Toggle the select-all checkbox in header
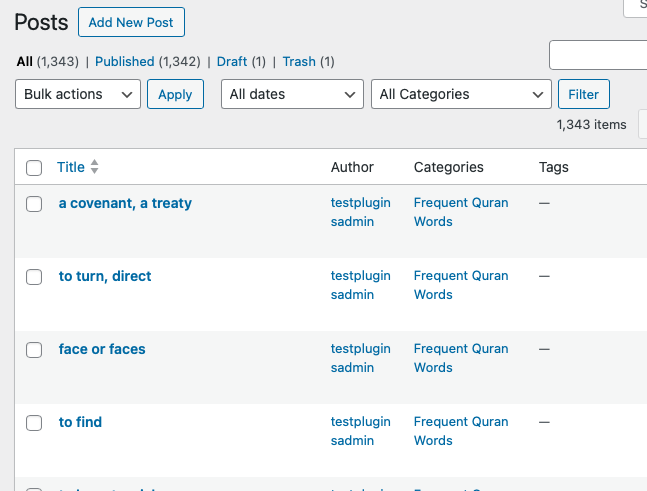647x491 pixels. 34,168
